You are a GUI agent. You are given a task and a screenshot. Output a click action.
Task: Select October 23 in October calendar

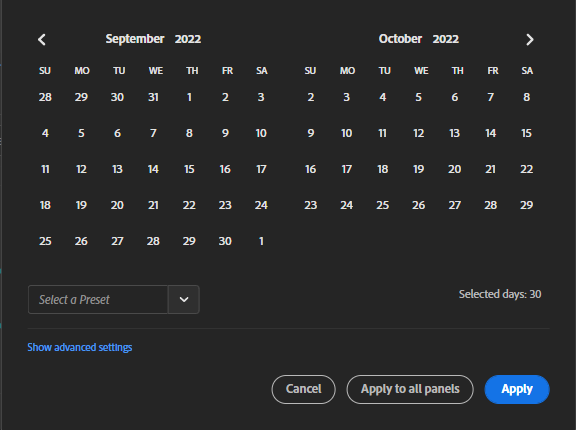tap(311, 205)
